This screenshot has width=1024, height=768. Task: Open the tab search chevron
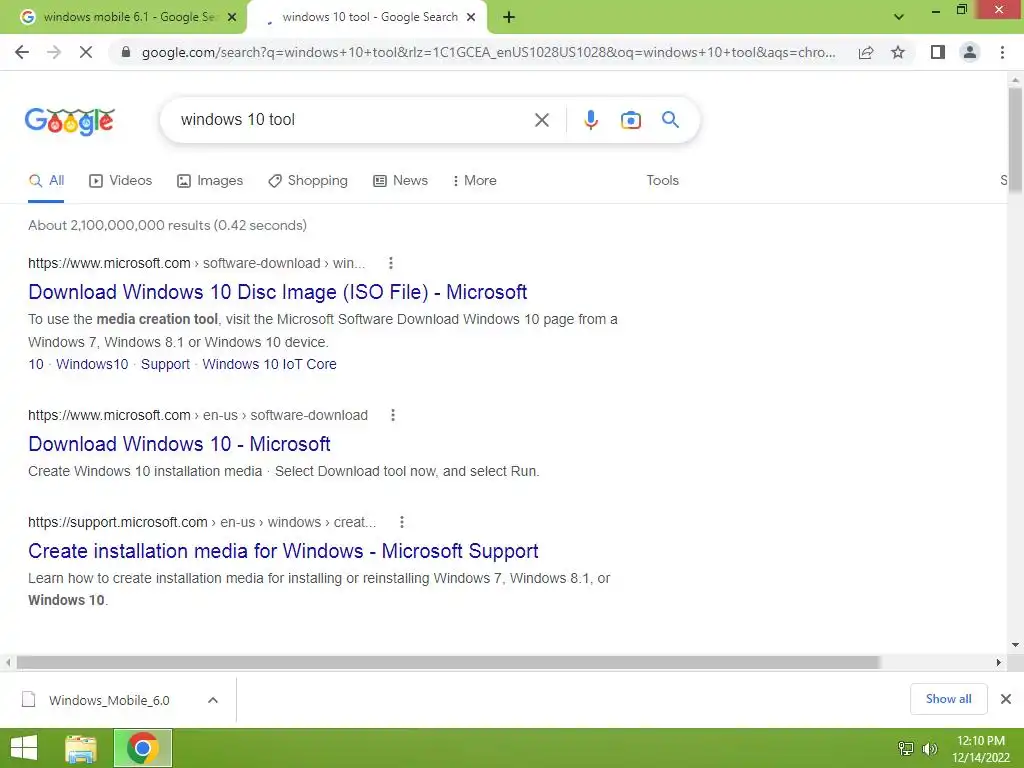click(899, 17)
